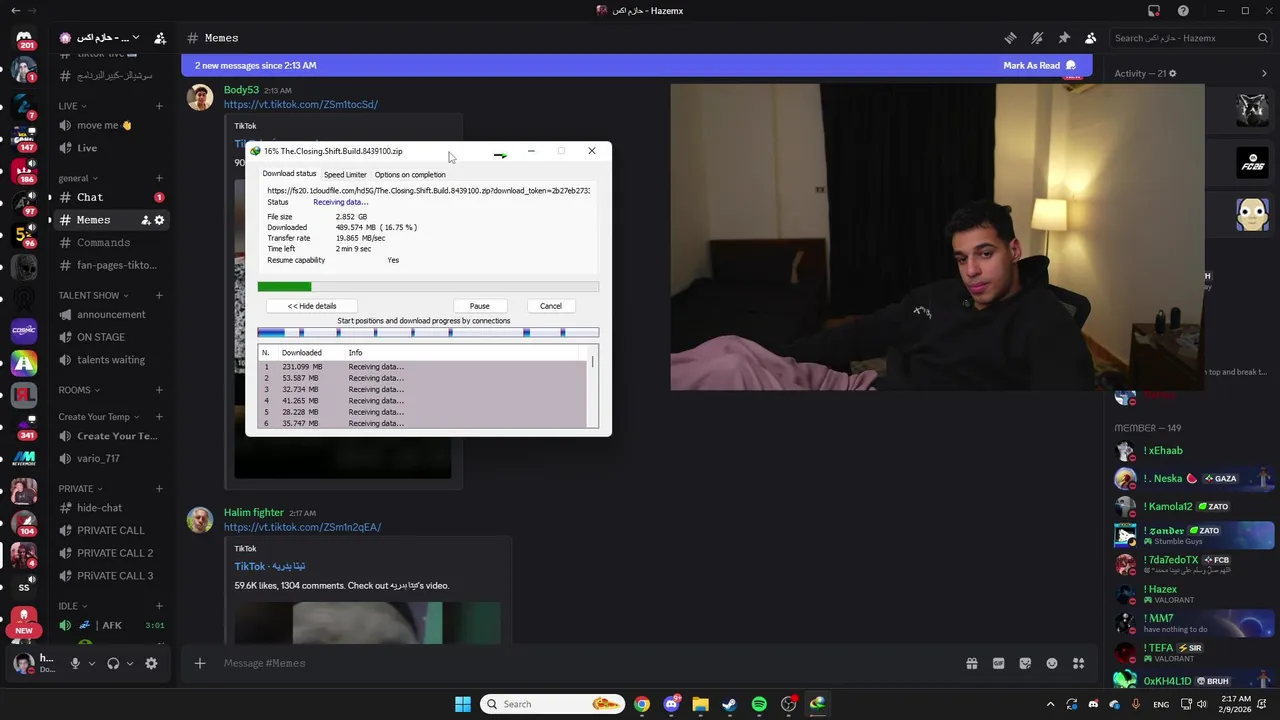Image resolution: width=1280 pixels, height=720 pixels.
Task: Switch to Speed Limiter tab in download dialog
Action: click(345, 175)
